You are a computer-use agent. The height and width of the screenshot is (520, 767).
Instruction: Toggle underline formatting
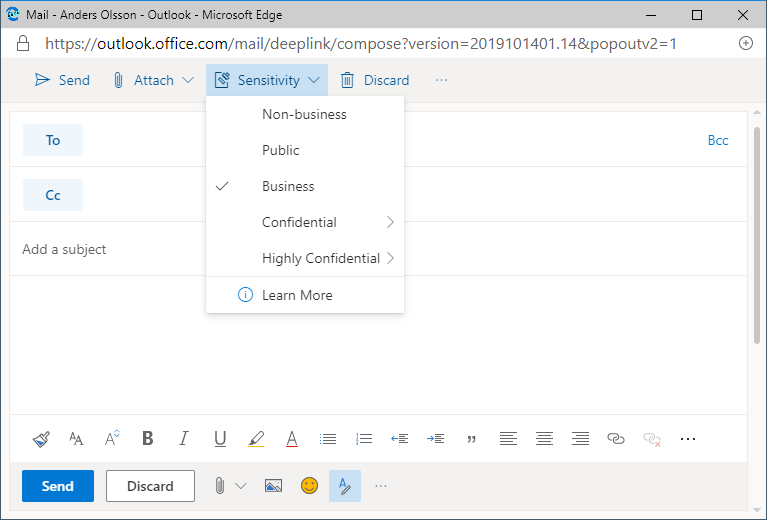[220, 438]
